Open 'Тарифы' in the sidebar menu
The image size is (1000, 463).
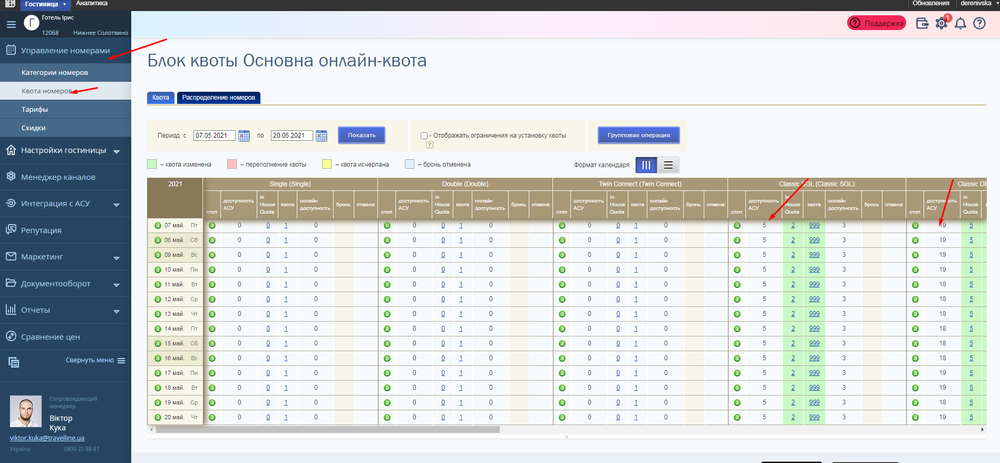pos(36,109)
